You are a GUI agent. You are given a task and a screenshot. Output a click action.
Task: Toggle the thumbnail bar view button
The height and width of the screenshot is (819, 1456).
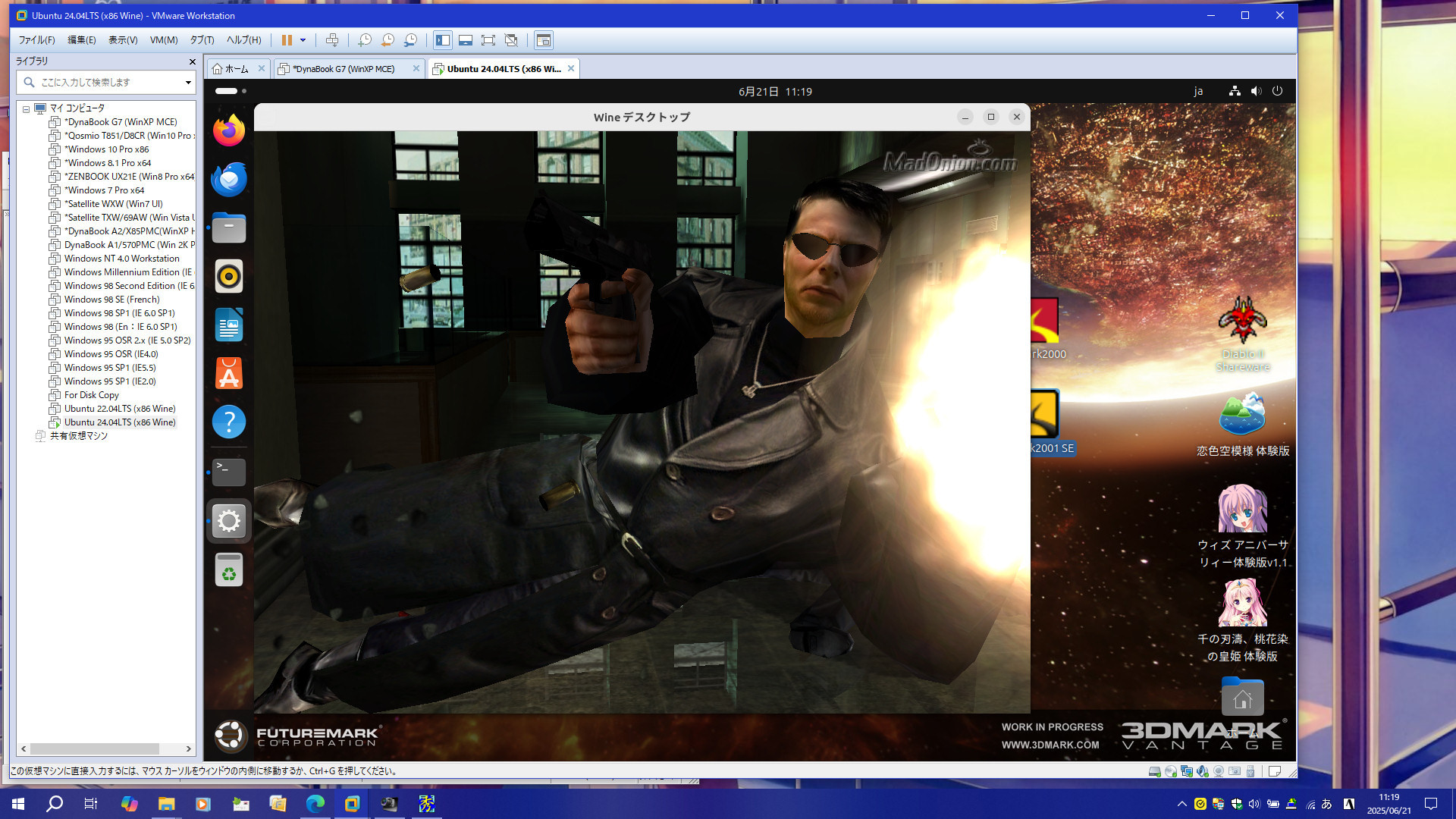pos(466,40)
